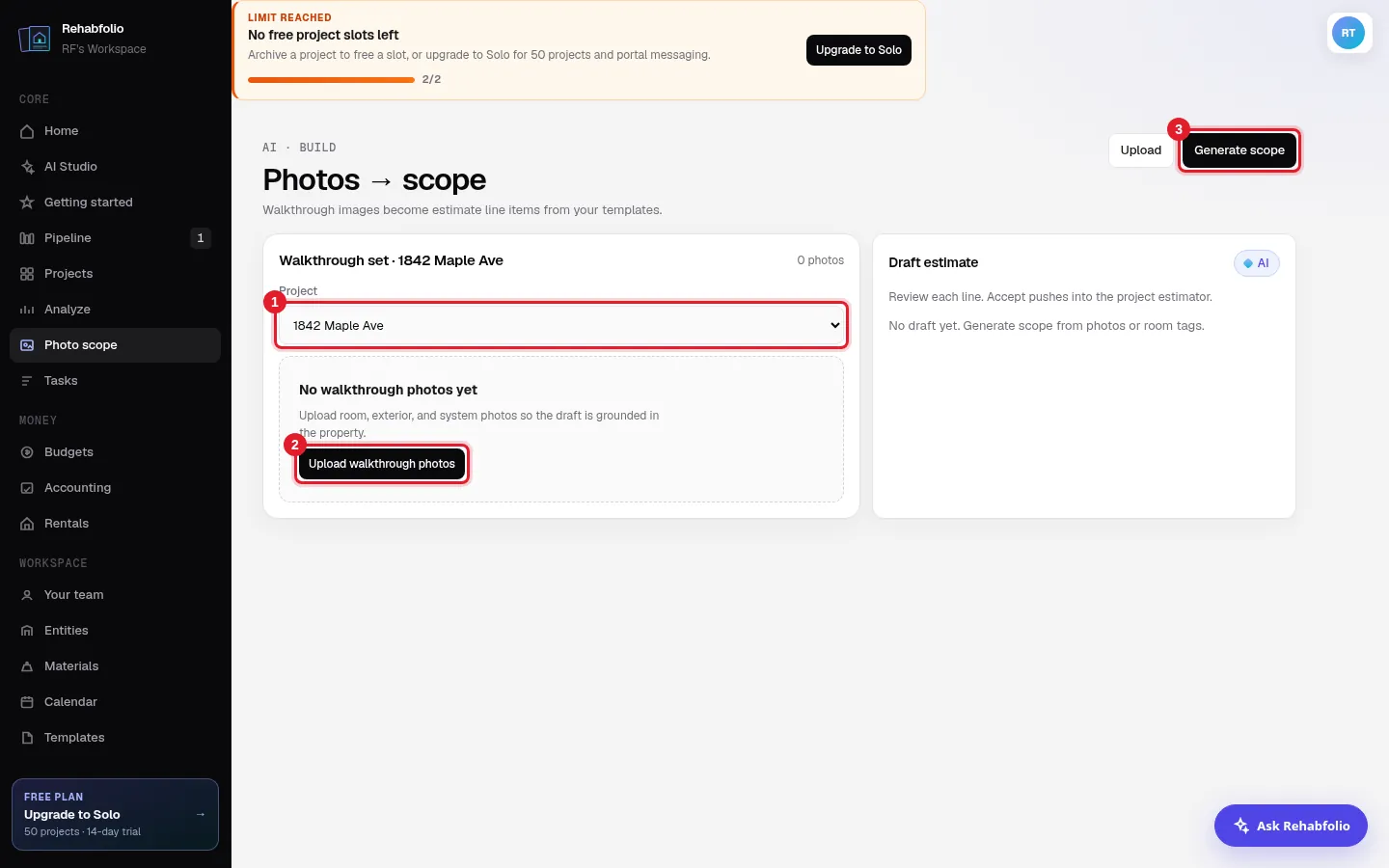The image size is (1389, 868).
Task: Click the RT user avatar
Action: pos(1348,33)
